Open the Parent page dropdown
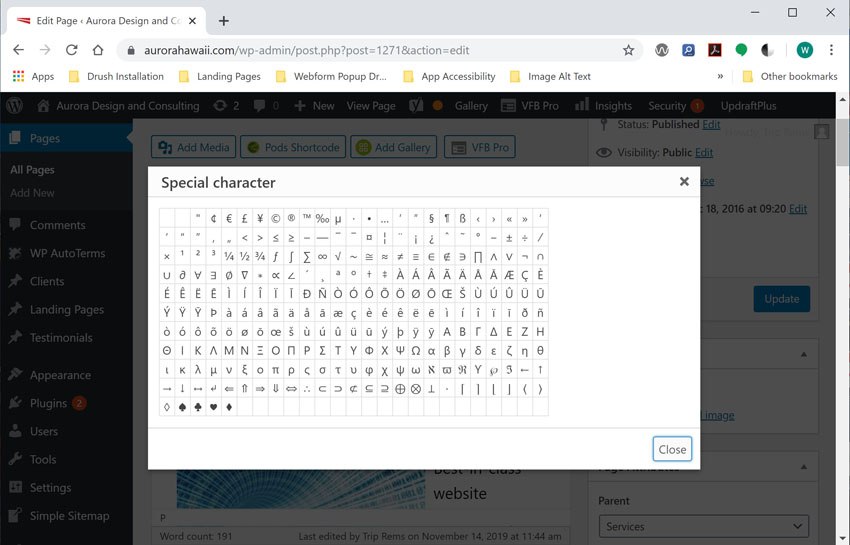This screenshot has height=545, width=850. (704, 526)
